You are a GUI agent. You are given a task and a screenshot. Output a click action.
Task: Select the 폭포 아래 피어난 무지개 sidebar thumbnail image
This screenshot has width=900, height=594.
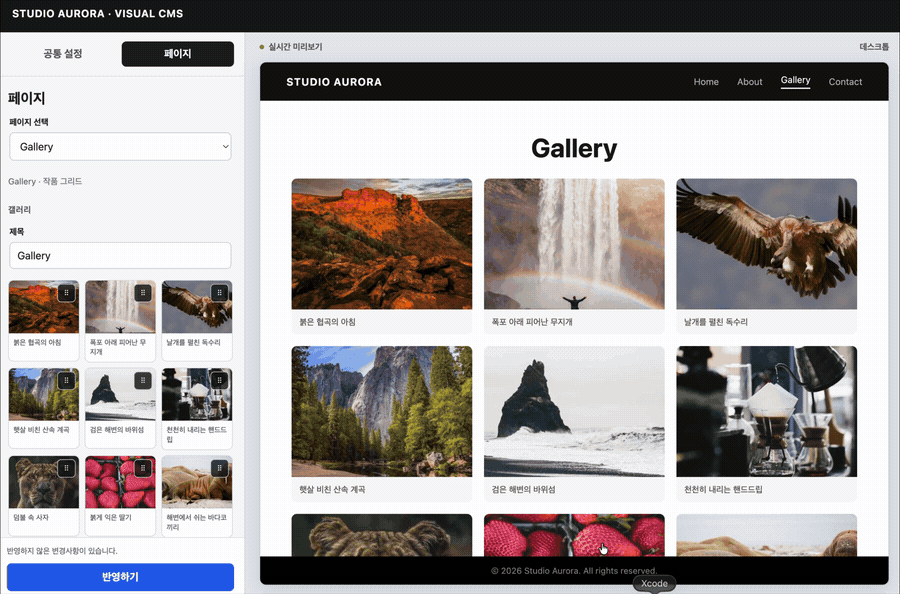[x=120, y=307]
